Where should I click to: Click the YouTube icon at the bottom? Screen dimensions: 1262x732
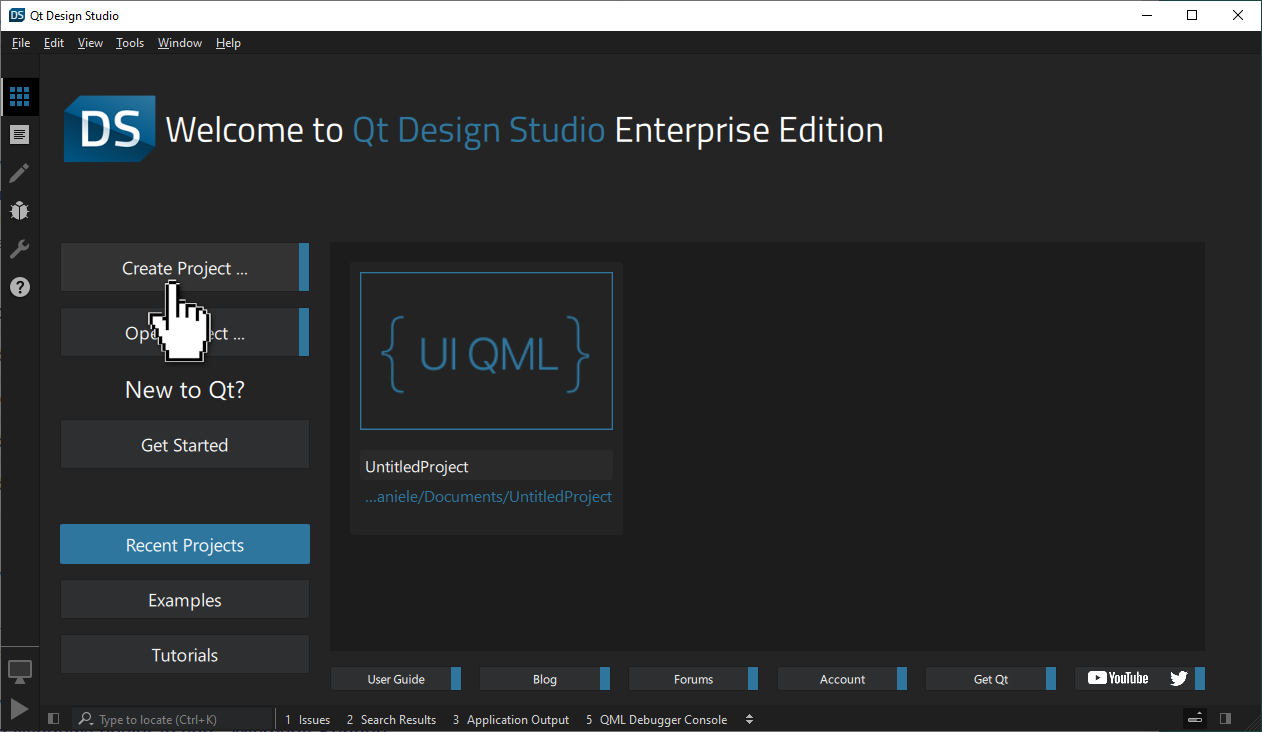[1119, 678]
